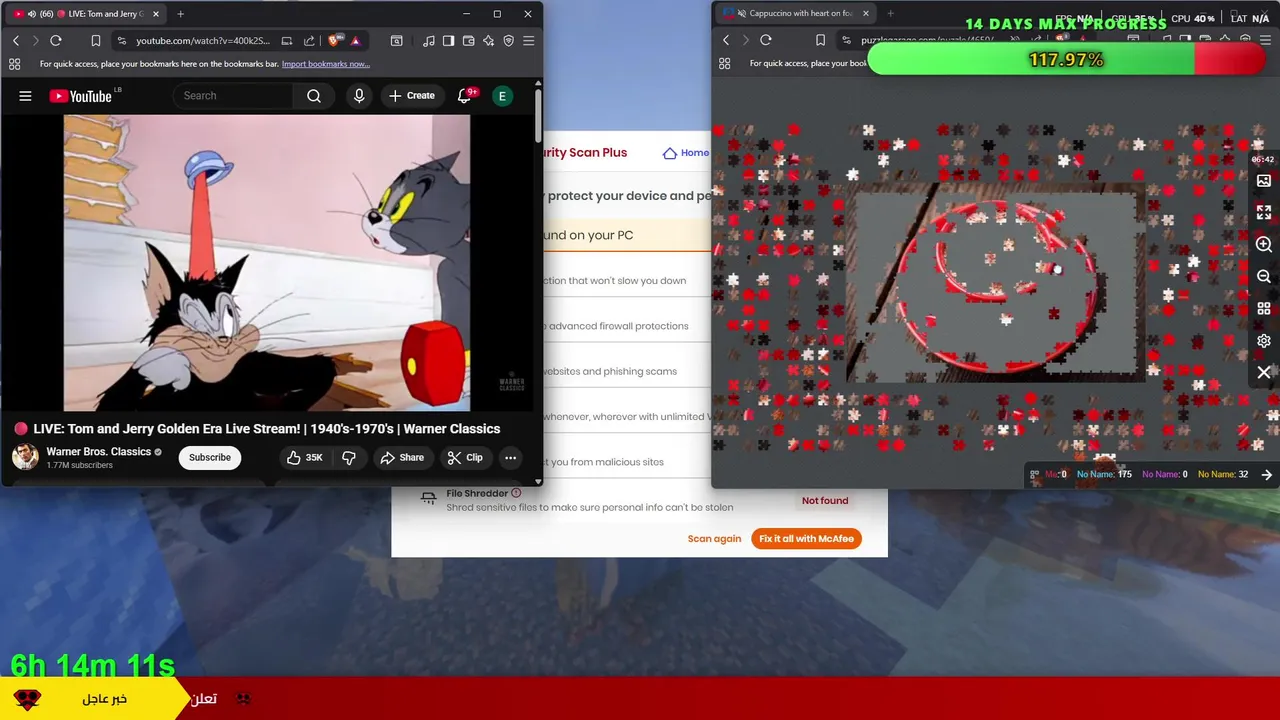Zoom in on the puzzle

tap(1264, 245)
